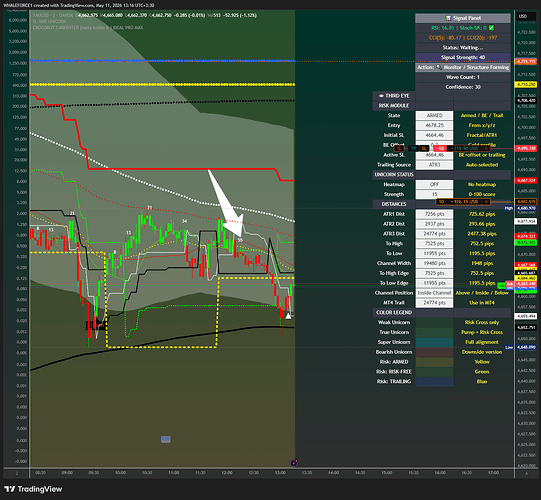Expand the CROCOBOT CARPENTER indicator legend entry
This screenshot has width=541, height=500.
(x=88, y=28)
